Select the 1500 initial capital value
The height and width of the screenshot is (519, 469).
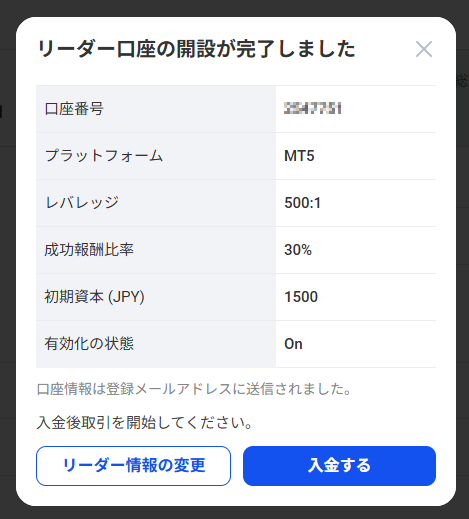click(x=301, y=297)
